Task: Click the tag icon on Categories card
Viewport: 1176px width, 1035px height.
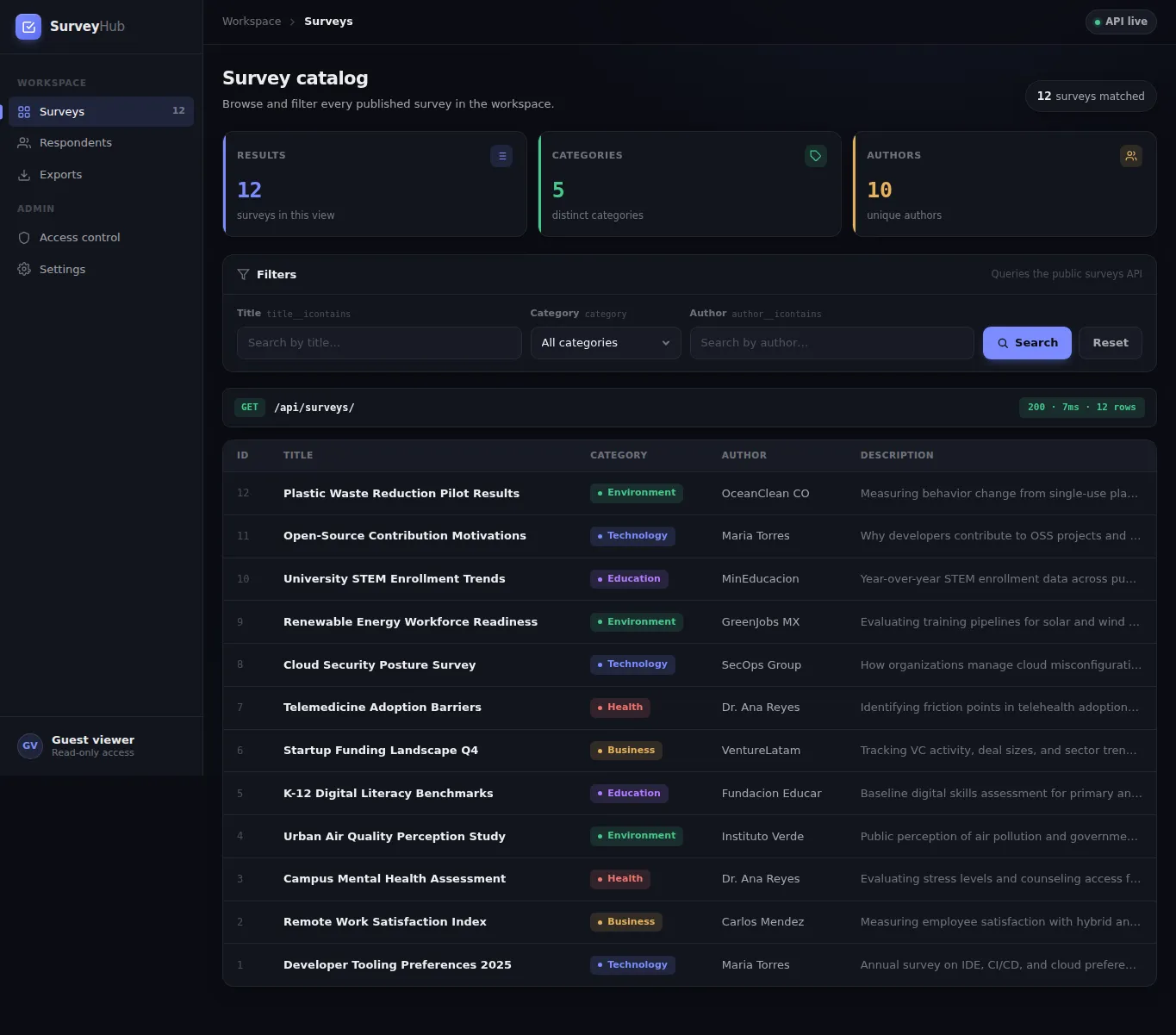Action: coord(816,156)
